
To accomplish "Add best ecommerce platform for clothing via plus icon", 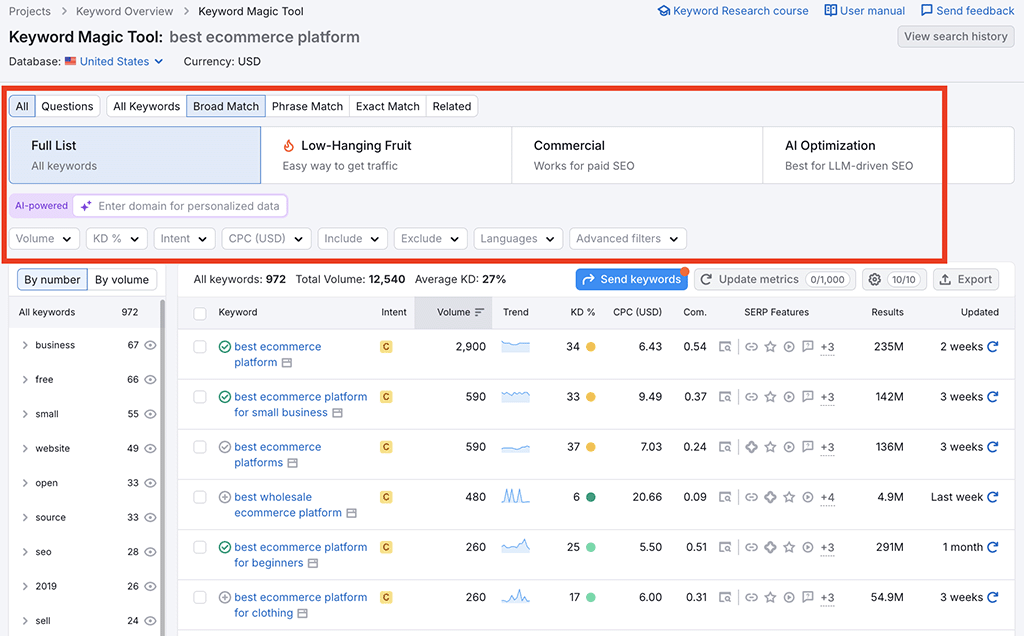I will (x=225, y=597).
